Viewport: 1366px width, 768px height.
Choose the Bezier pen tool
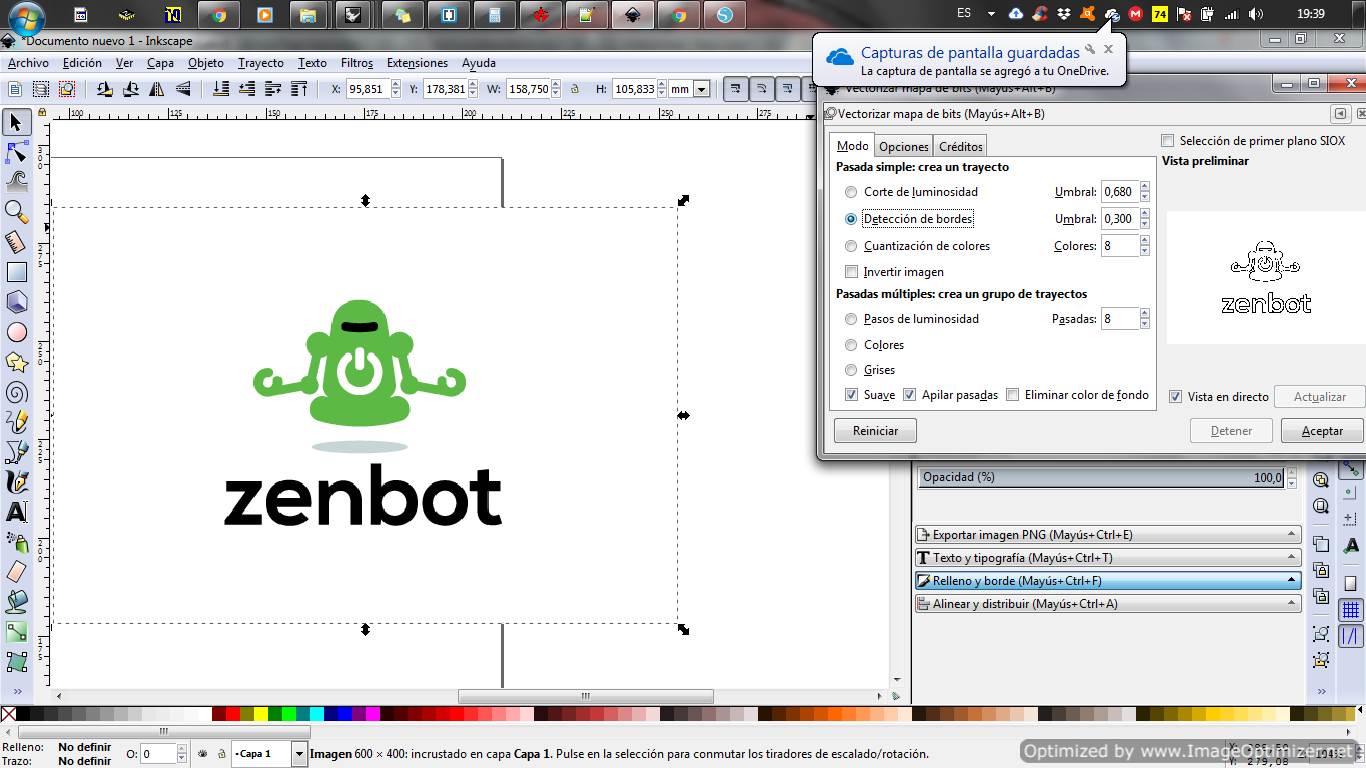tap(16, 452)
